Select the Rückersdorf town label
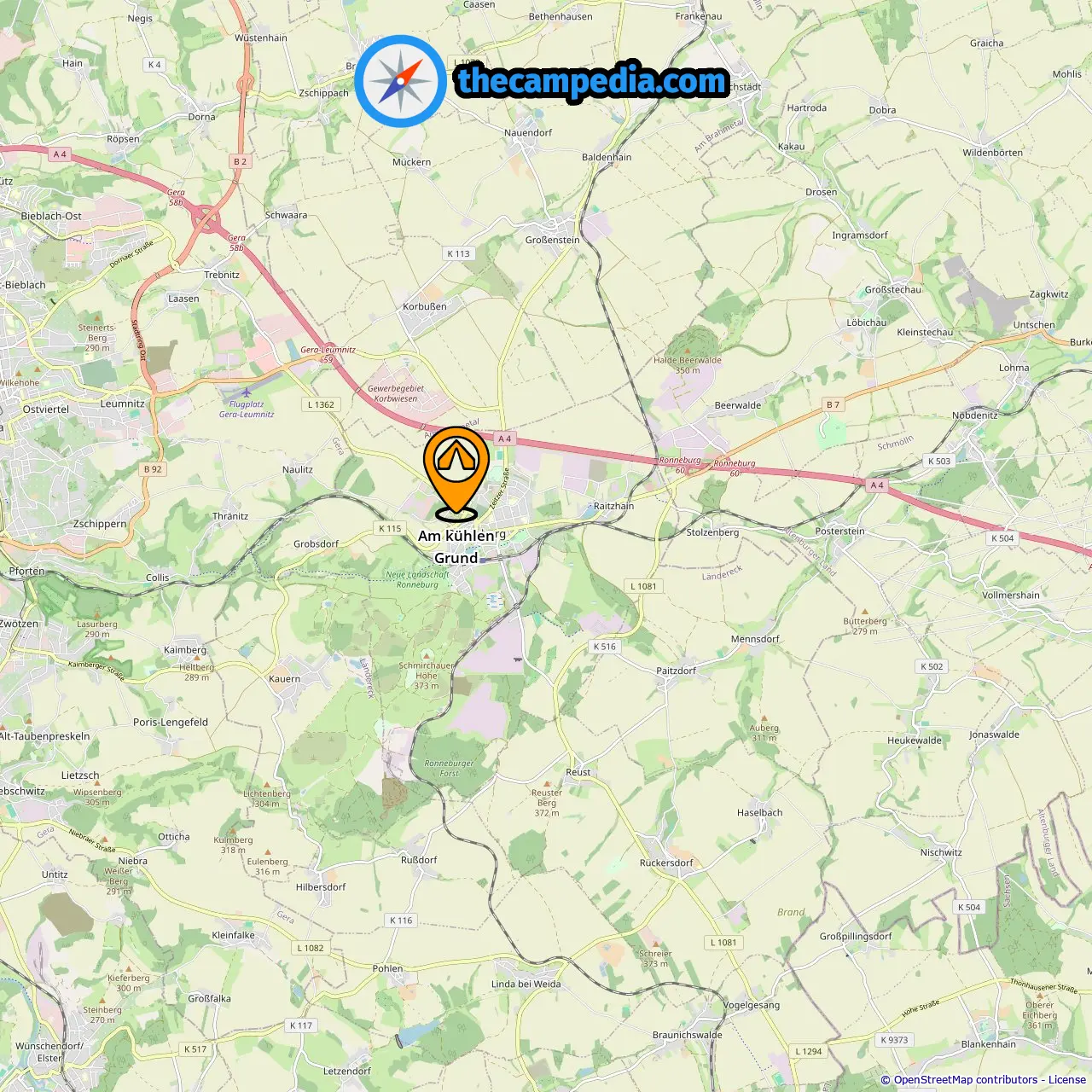Image resolution: width=1092 pixels, height=1092 pixels. [666, 863]
